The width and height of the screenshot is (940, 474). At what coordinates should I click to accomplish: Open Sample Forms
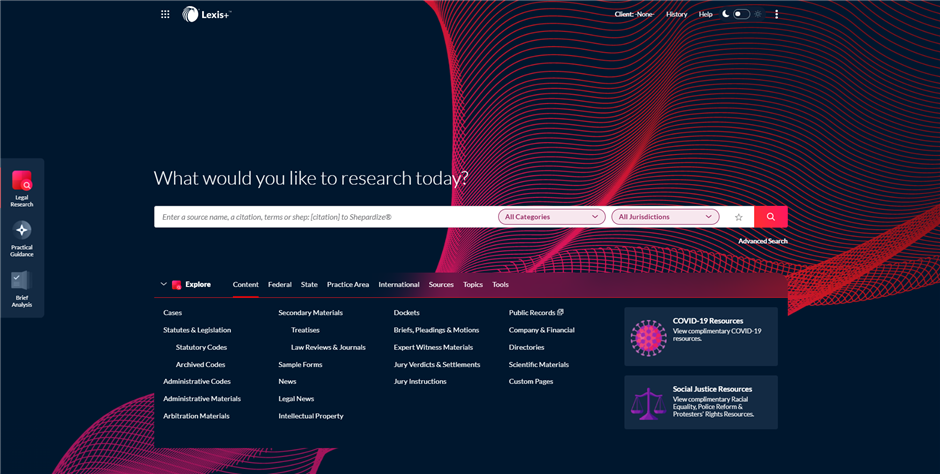point(300,364)
